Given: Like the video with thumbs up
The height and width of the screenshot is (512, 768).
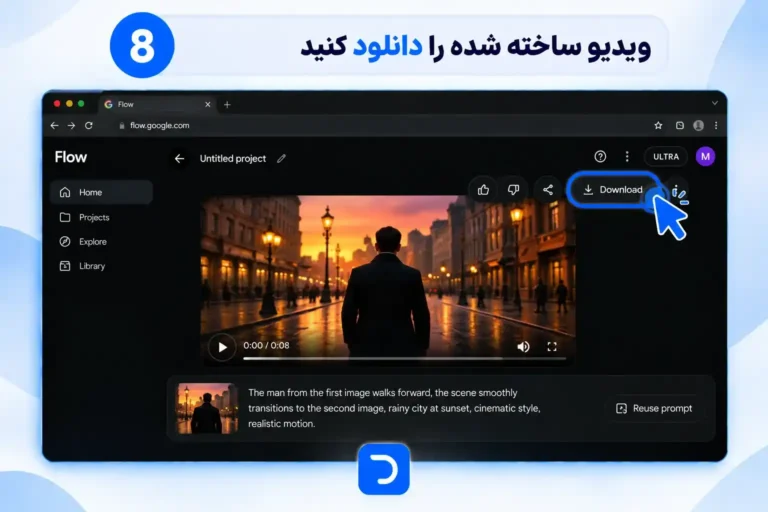Looking at the screenshot, I should [x=483, y=190].
